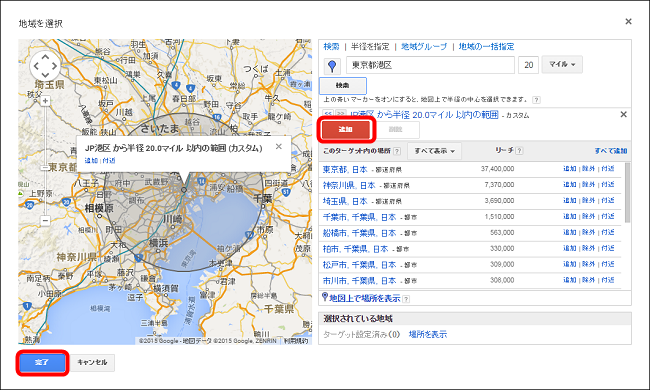
Task: Open 神奈川県, 日本 location link
Action: 349,185
